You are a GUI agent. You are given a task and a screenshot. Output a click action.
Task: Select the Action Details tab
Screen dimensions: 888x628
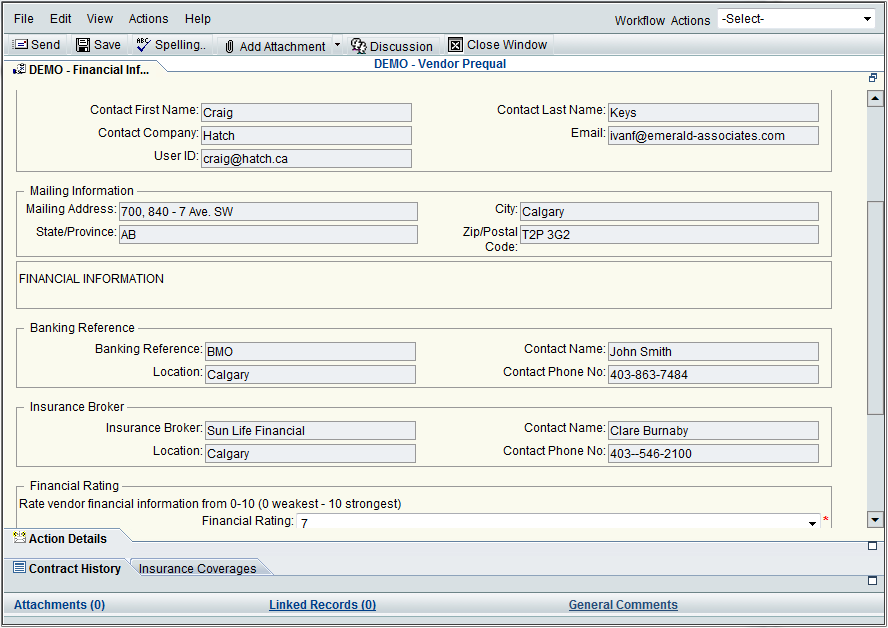point(67,539)
